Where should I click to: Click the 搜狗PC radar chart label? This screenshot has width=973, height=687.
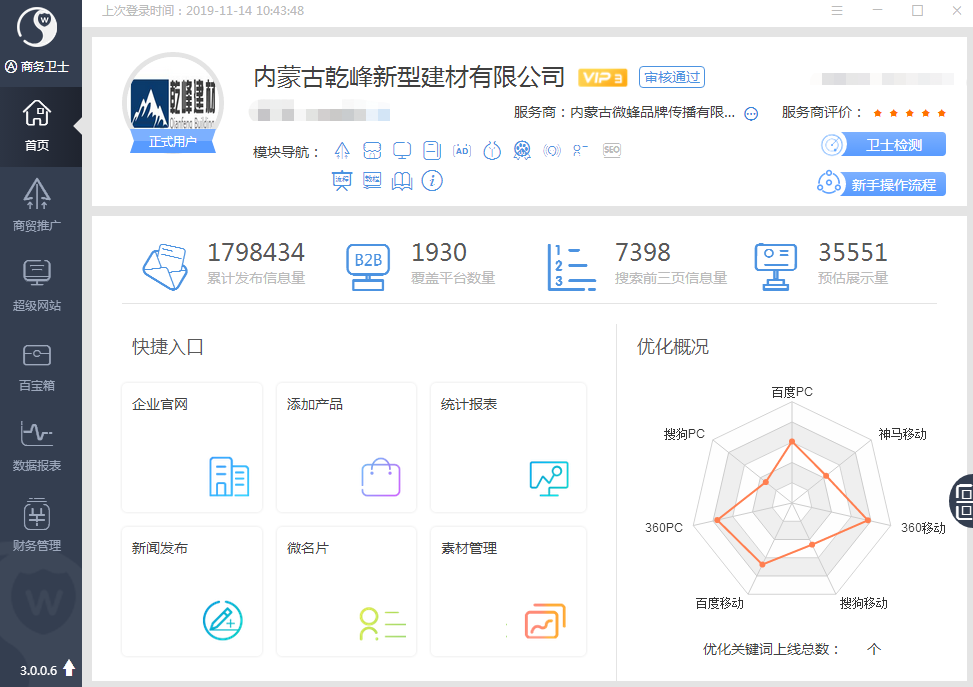click(684, 434)
